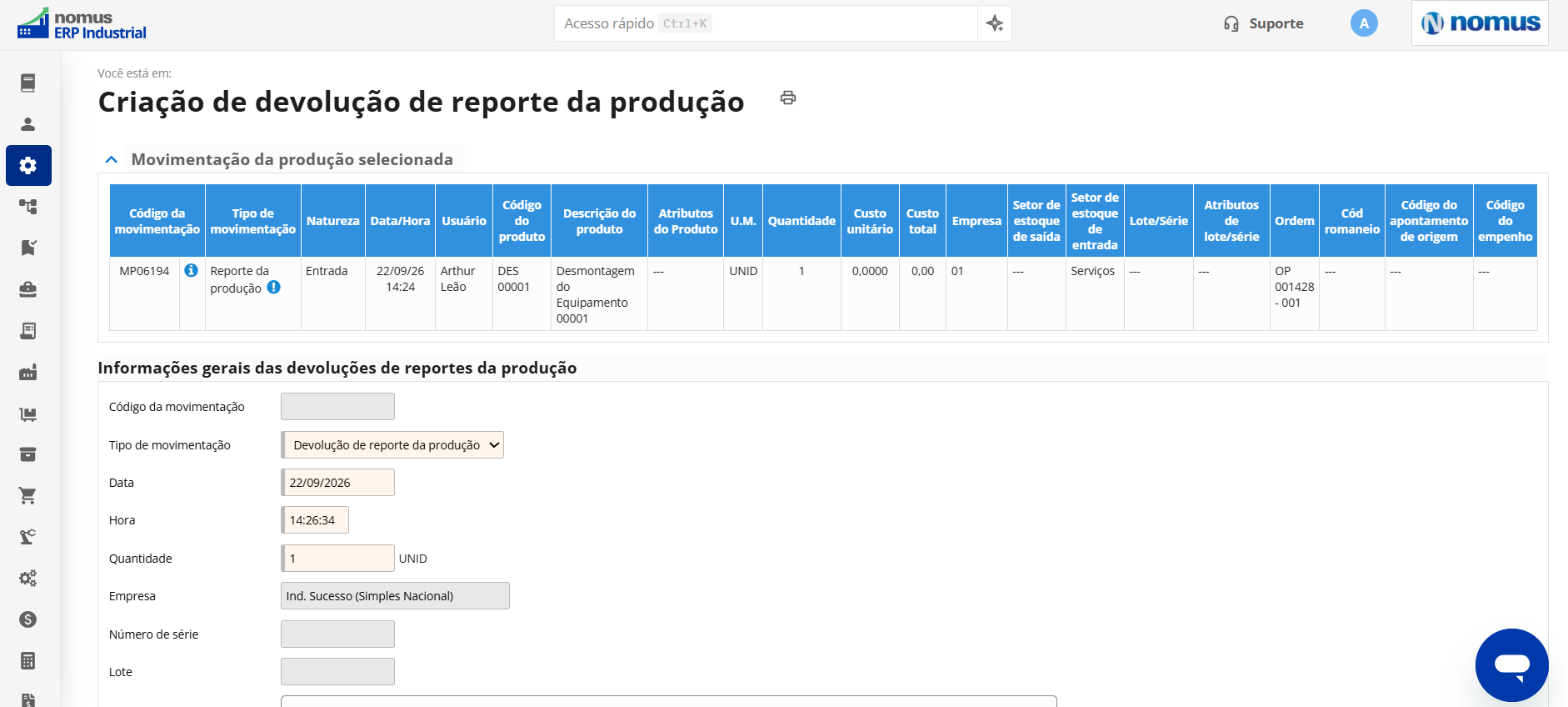Screen dimensions: 1568x707
Task: Open the AI sparkle icon in search bar
Action: [995, 23]
